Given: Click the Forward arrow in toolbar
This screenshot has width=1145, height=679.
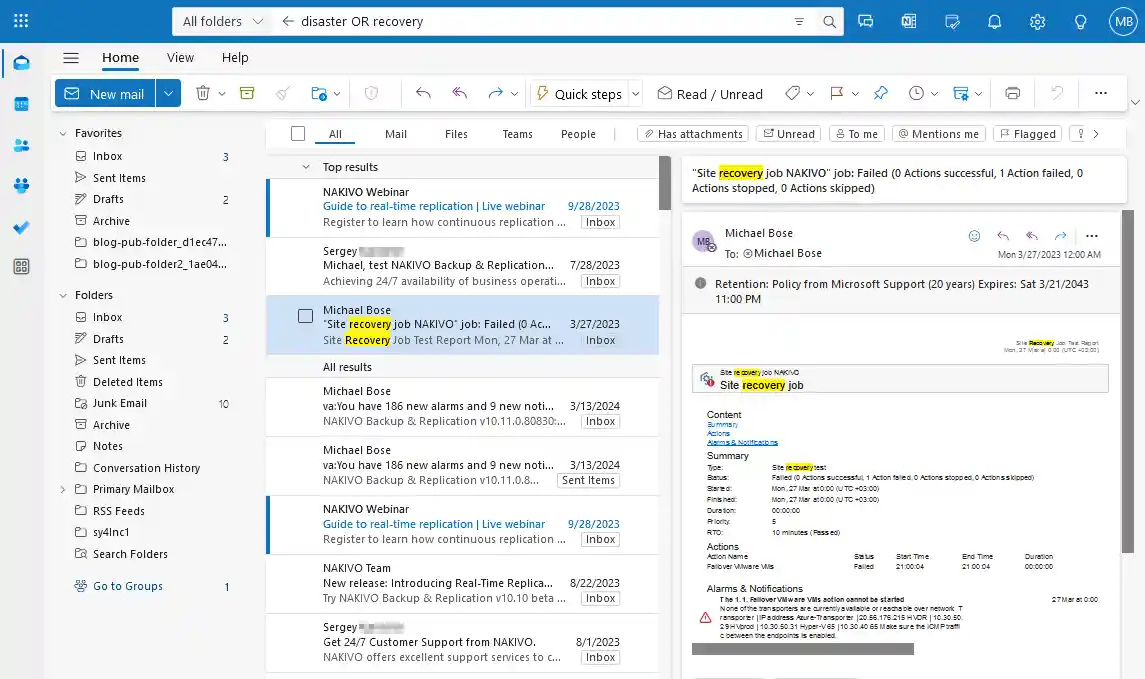Looking at the screenshot, I should click(495, 93).
